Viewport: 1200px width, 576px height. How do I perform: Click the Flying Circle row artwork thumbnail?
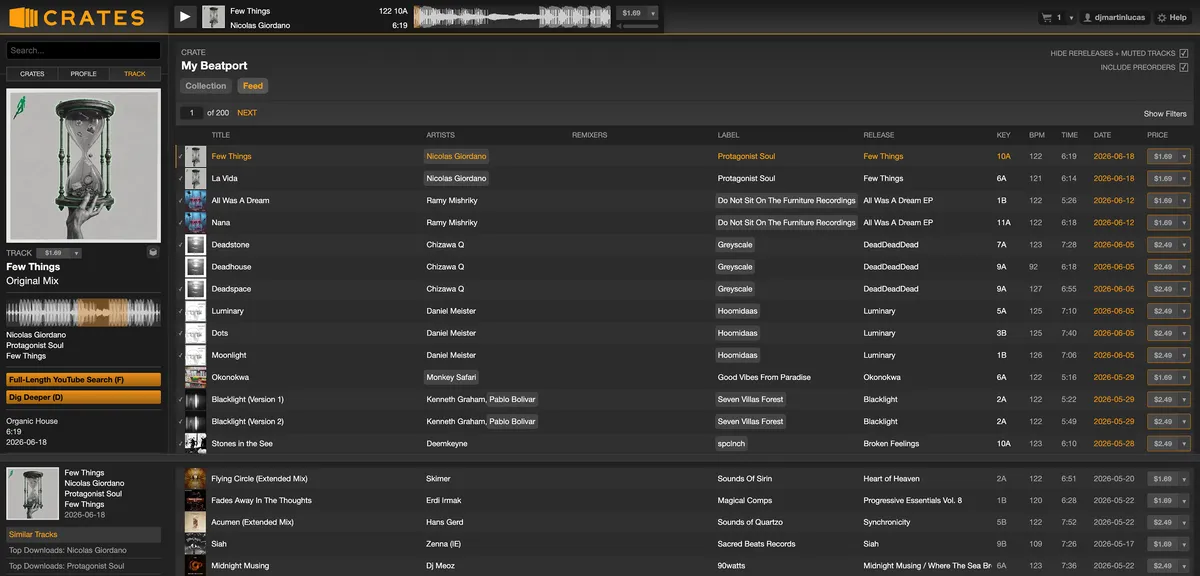(195, 478)
